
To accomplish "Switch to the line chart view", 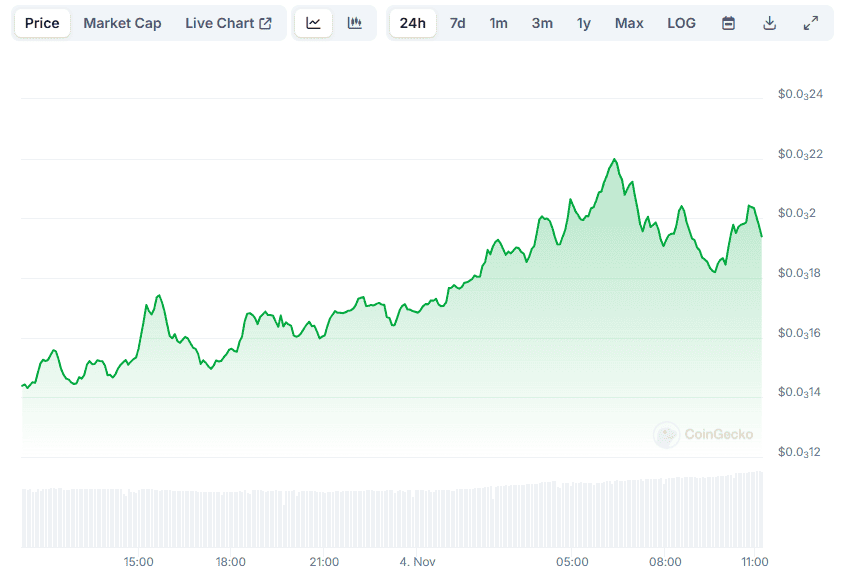I will click(x=313, y=23).
